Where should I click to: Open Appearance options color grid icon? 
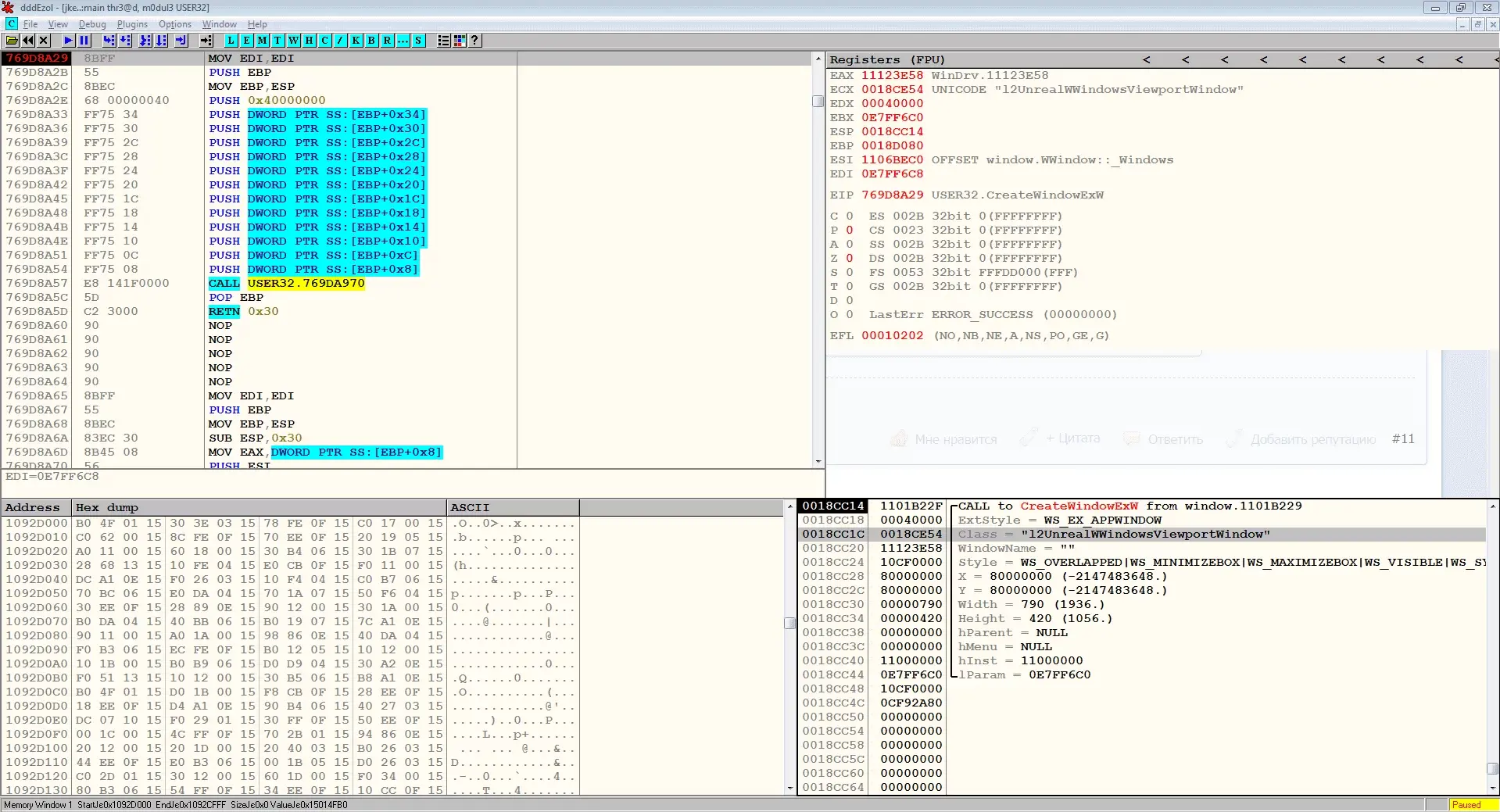pos(459,41)
